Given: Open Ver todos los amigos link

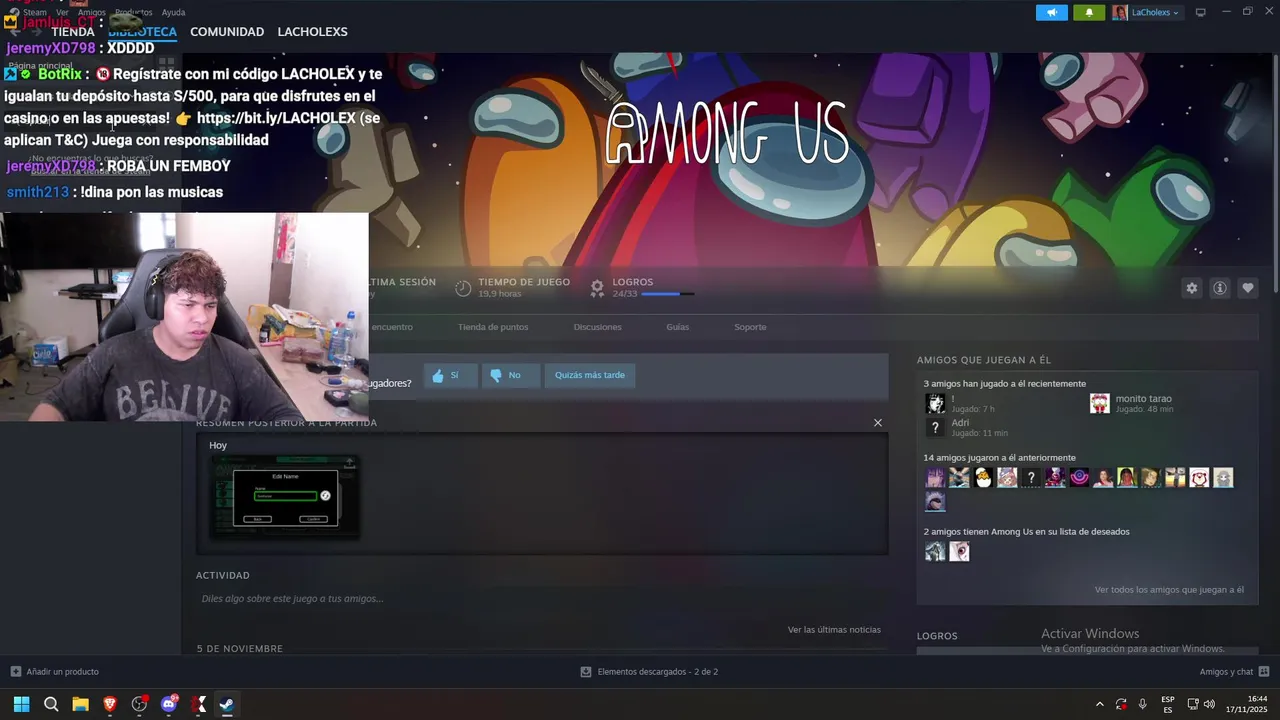Looking at the screenshot, I should [x=1169, y=590].
